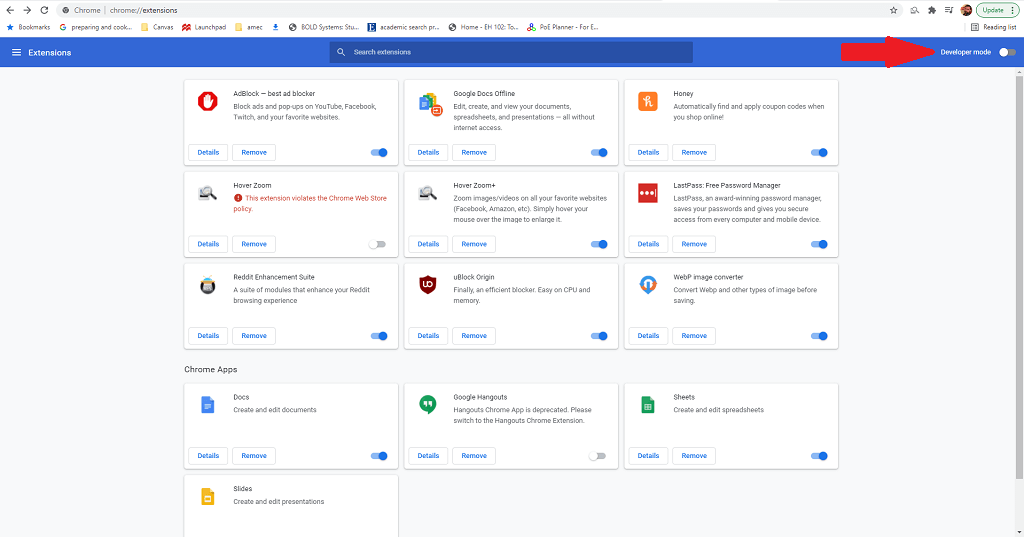Click the Honey extension icon
Image resolution: width=1024 pixels, height=537 pixels.
click(x=648, y=101)
